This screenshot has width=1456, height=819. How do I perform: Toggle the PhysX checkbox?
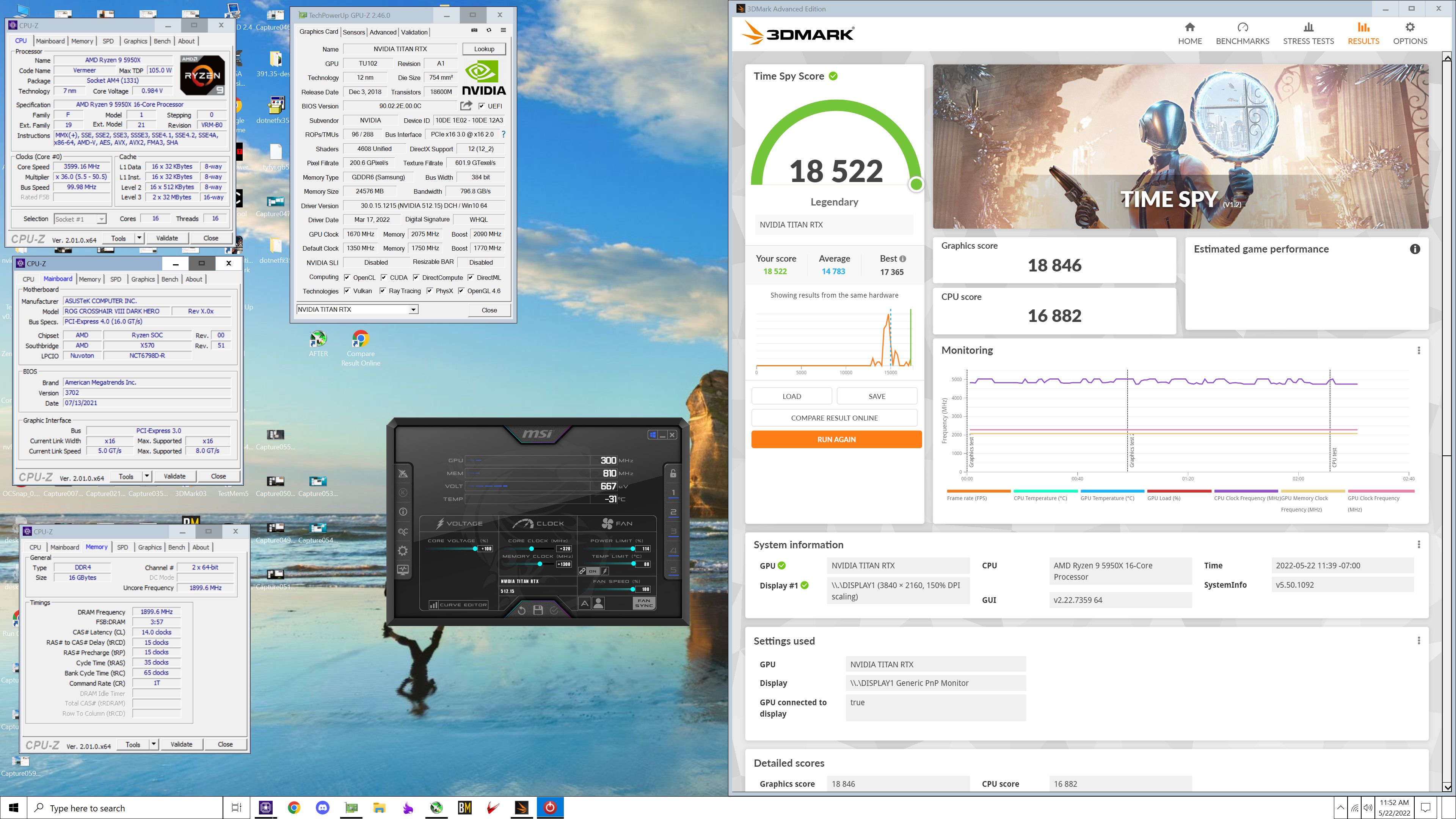coord(430,291)
